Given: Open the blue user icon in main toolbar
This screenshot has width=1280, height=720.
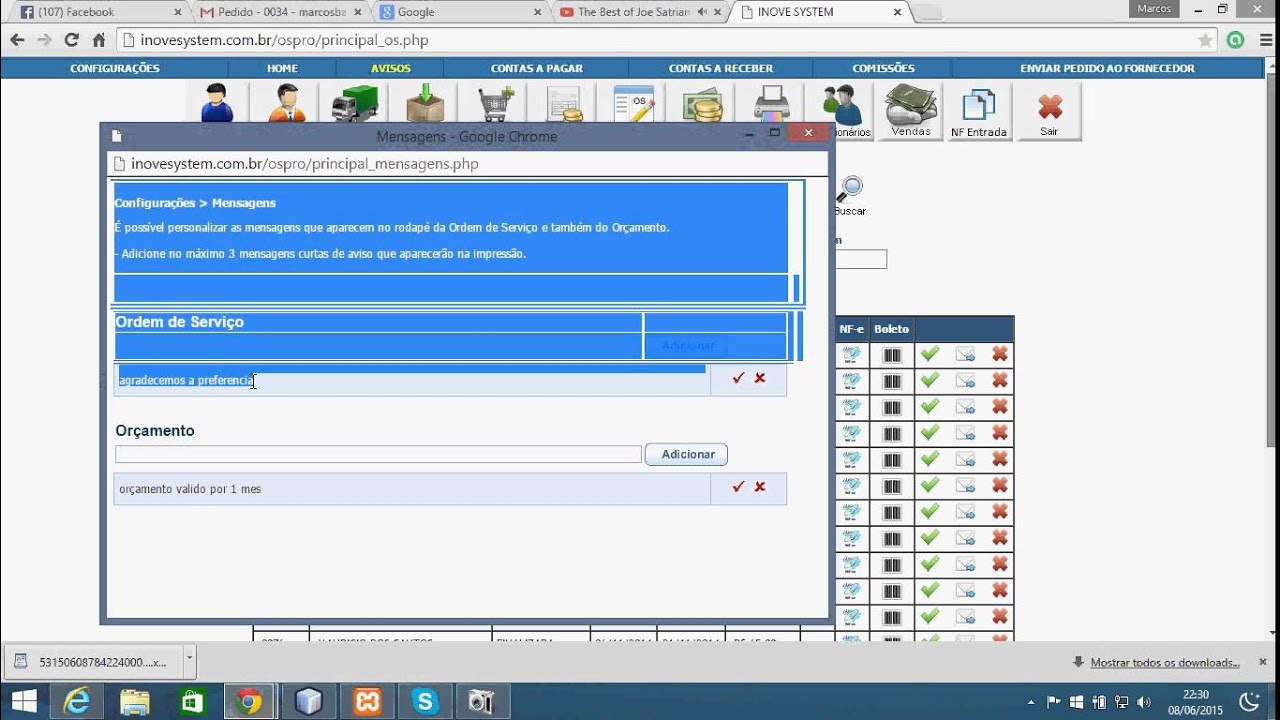Looking at the screenshot, I should [217, 103].
